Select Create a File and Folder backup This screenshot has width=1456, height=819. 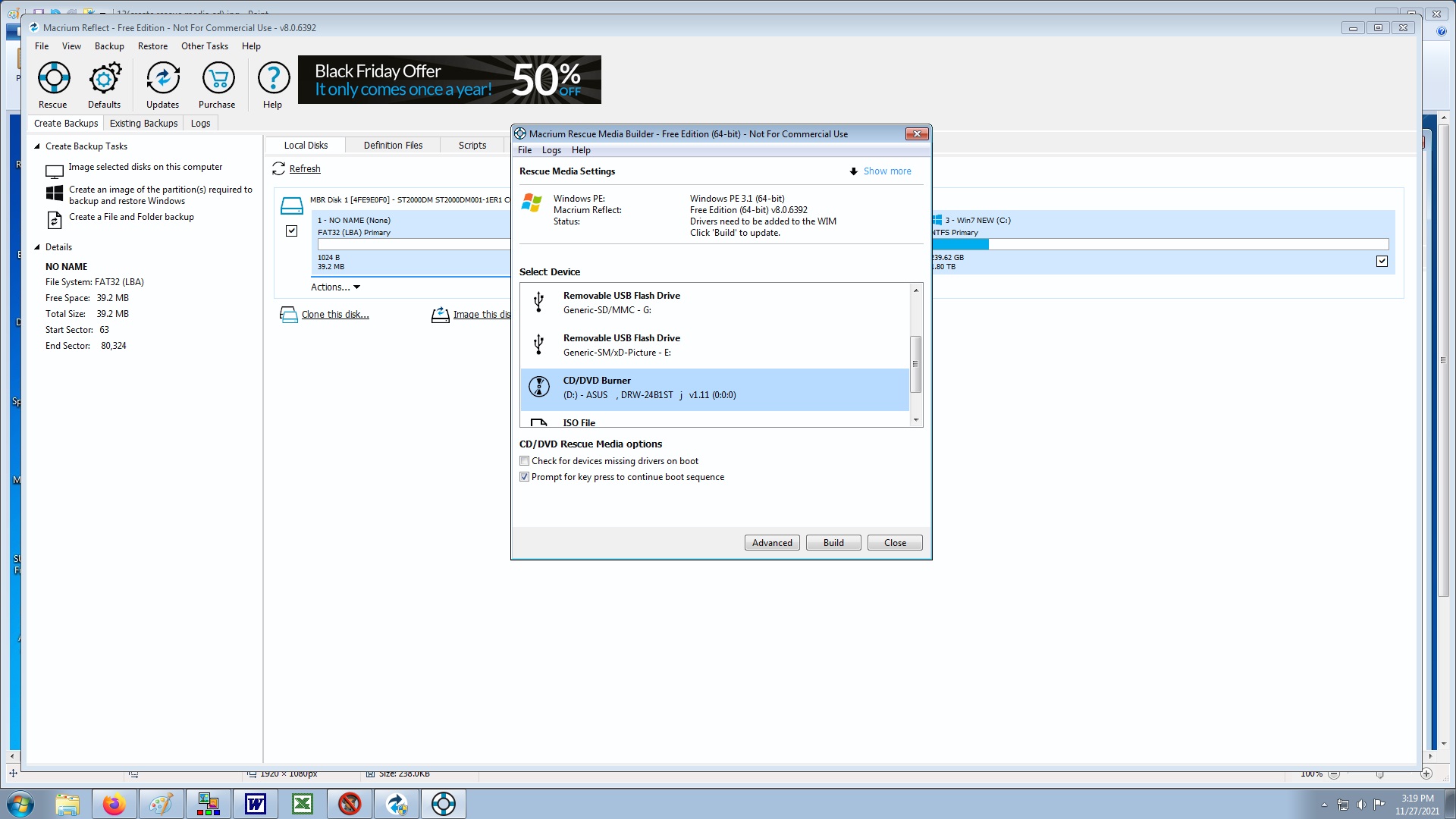tap(131, 217)
